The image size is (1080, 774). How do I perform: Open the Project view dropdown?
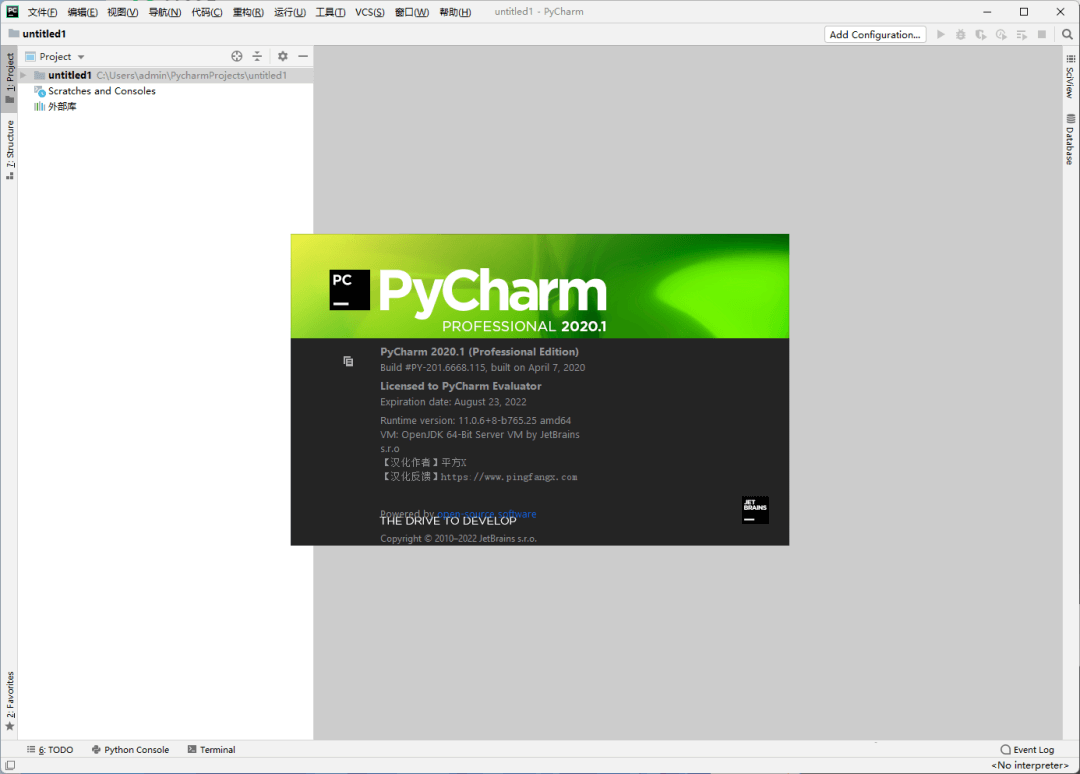(61, 57)
